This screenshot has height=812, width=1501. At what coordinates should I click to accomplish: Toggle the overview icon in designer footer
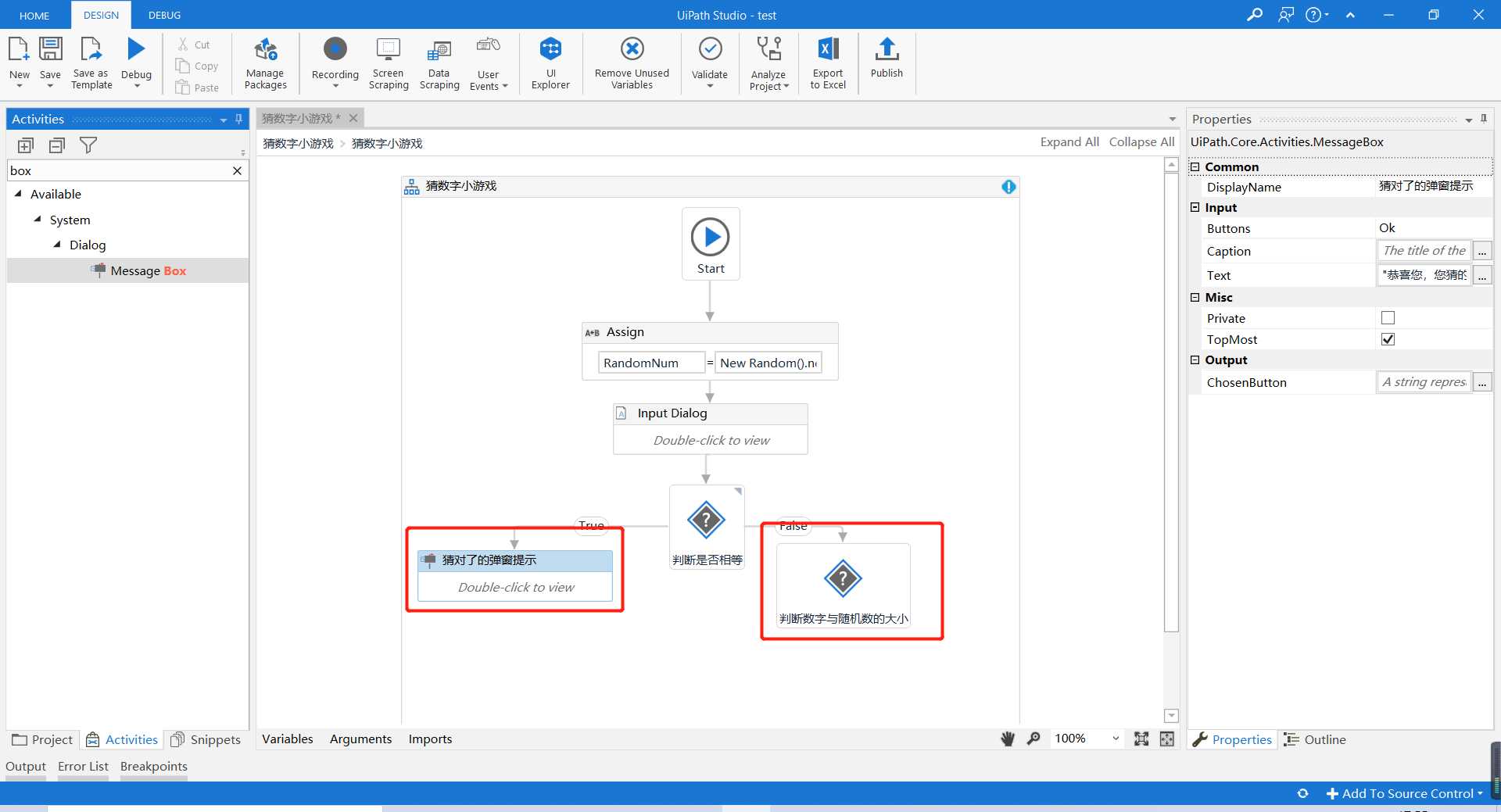1167,739
